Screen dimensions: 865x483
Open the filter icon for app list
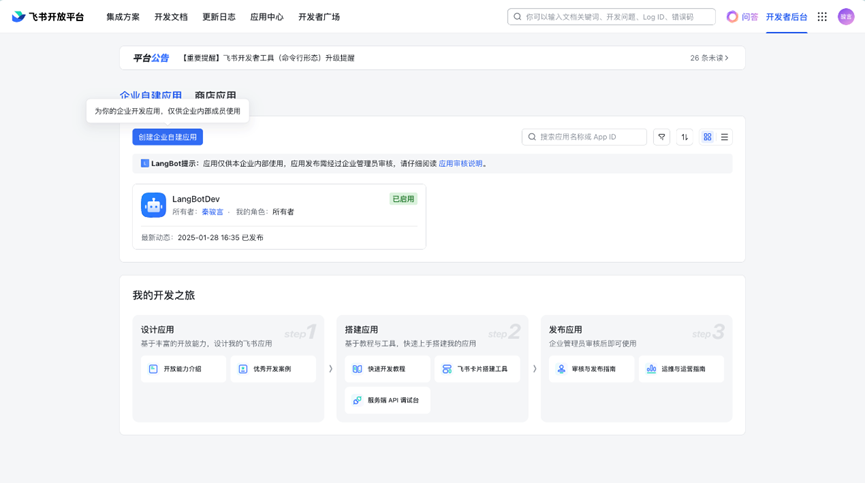tap(661, 137)
